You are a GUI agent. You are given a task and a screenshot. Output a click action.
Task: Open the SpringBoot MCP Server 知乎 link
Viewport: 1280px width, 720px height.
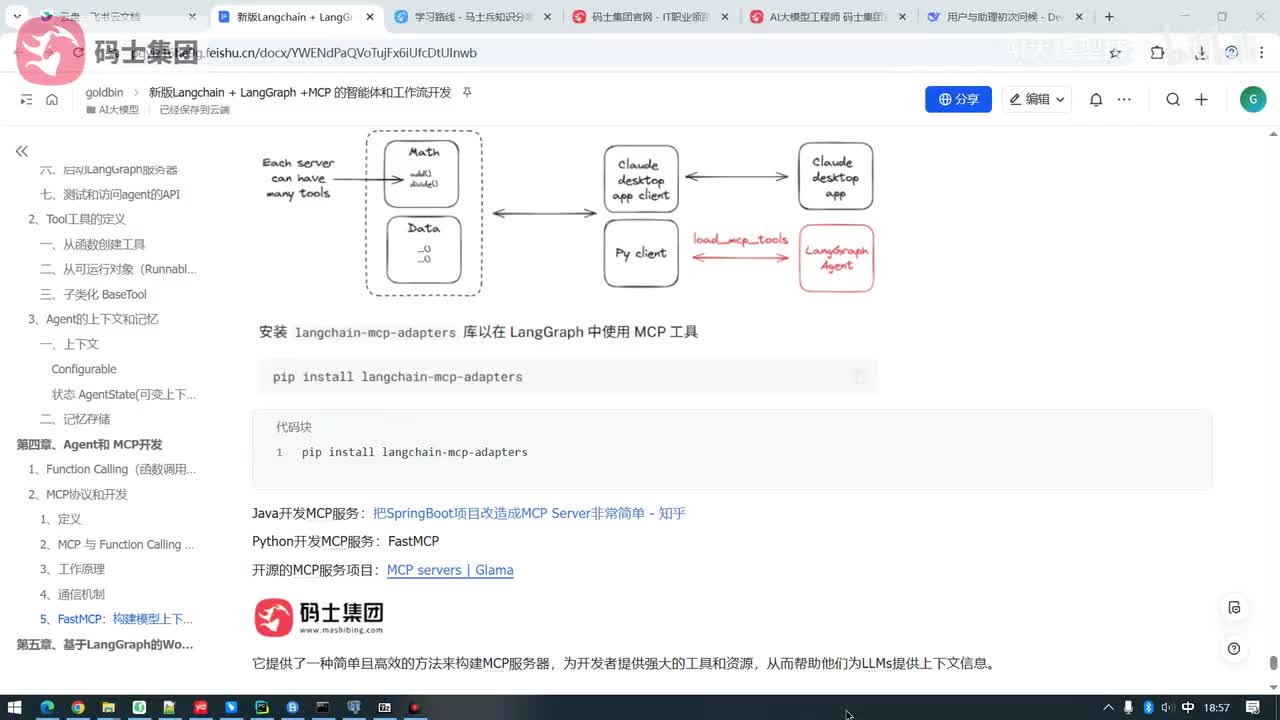(529, 513)
